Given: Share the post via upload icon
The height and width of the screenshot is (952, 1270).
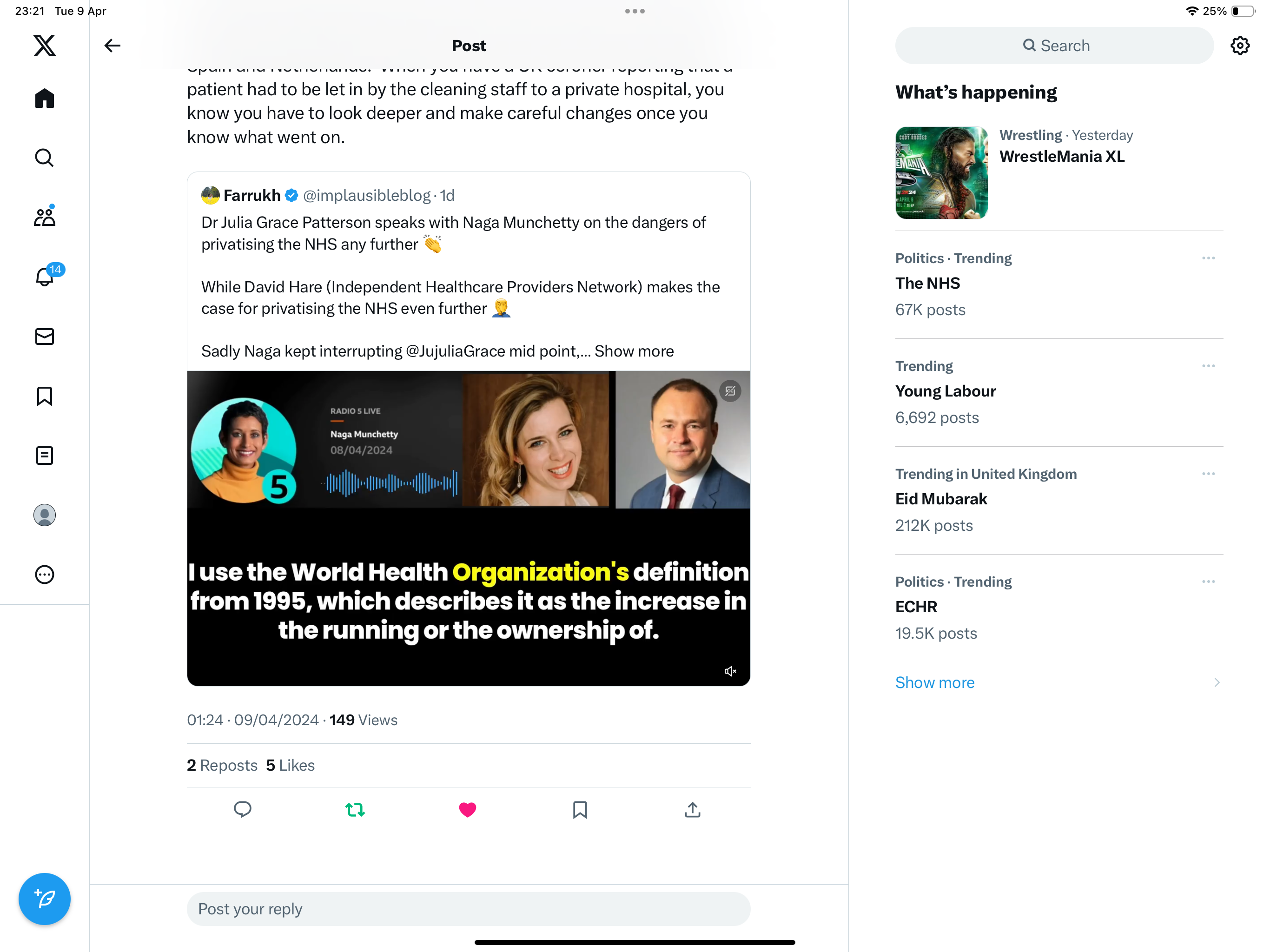Looking at the screenshot, I should click(x=693, y=810).
